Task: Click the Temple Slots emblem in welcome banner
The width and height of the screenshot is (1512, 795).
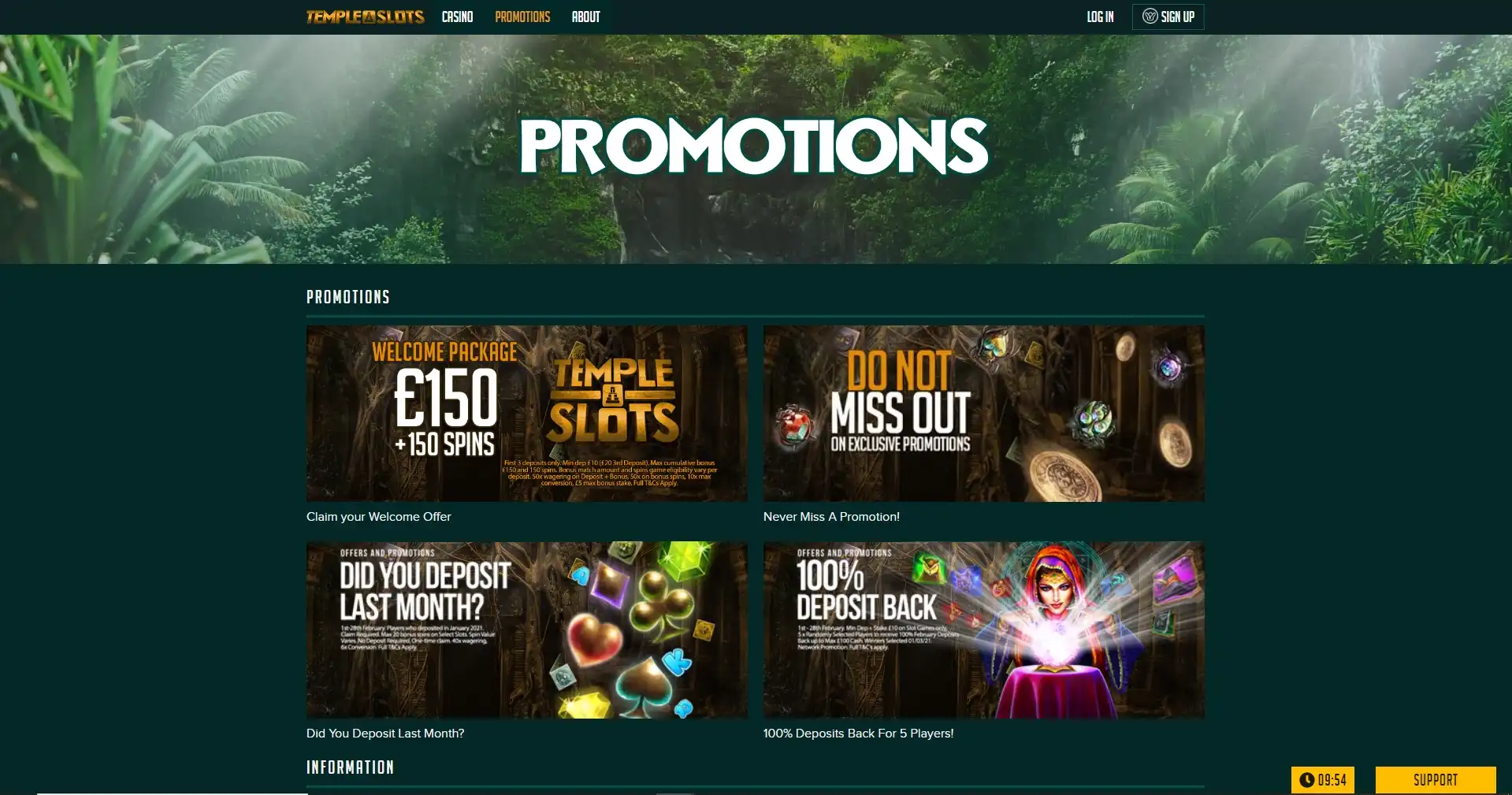Action: pyautogui.click(x=613, y=400)
